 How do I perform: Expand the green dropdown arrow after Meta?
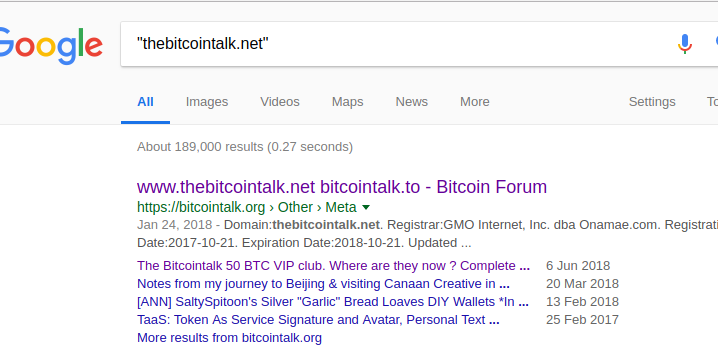tap(366, 208)
